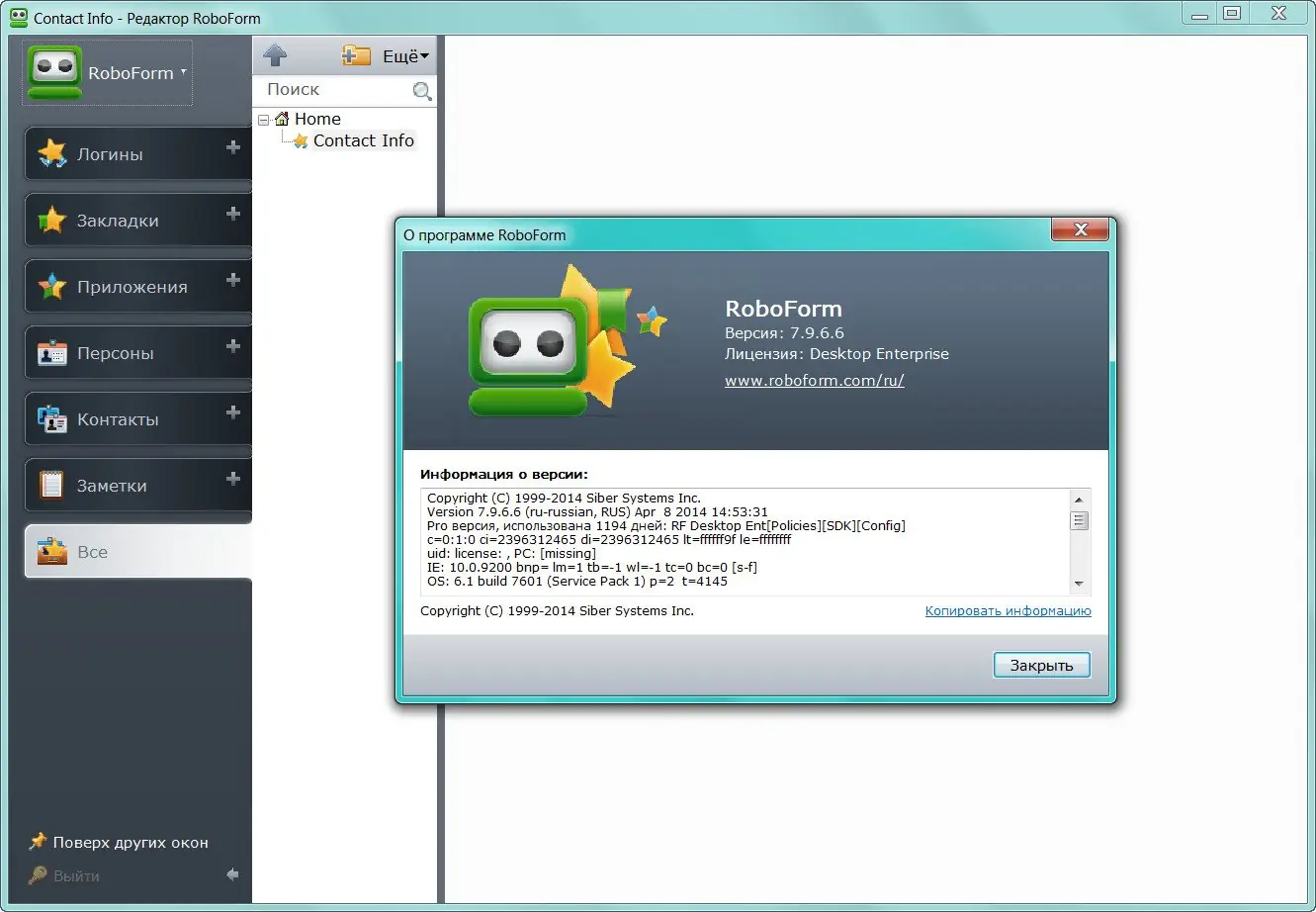Select the Все tab

point(137,552)
